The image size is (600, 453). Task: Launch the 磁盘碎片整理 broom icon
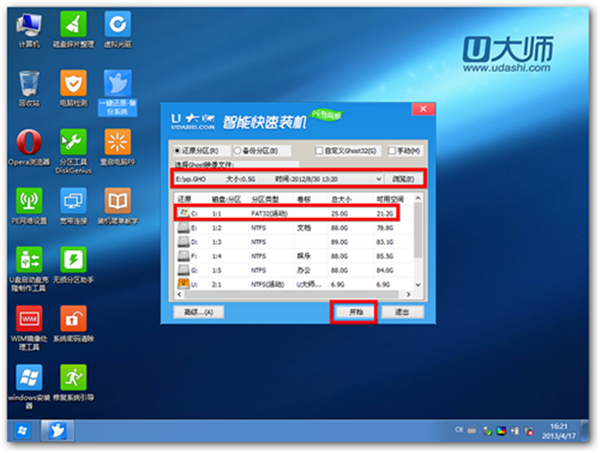pos(73,25)
